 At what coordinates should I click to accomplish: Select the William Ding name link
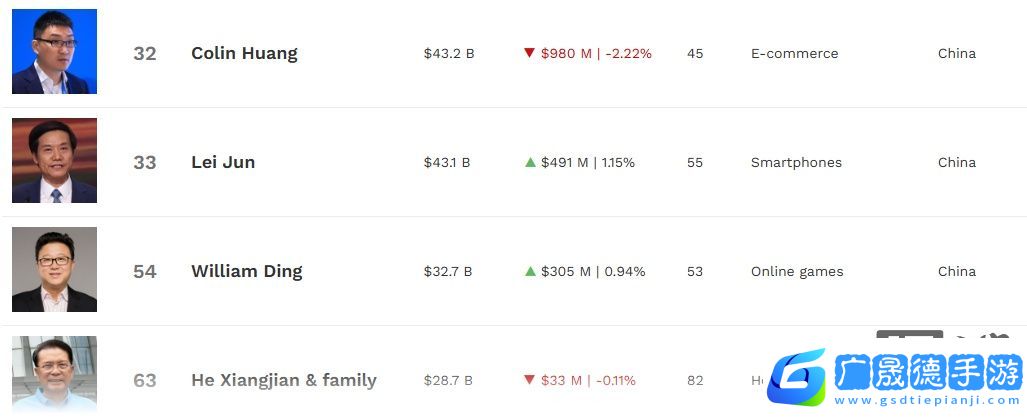pos(247,271)
